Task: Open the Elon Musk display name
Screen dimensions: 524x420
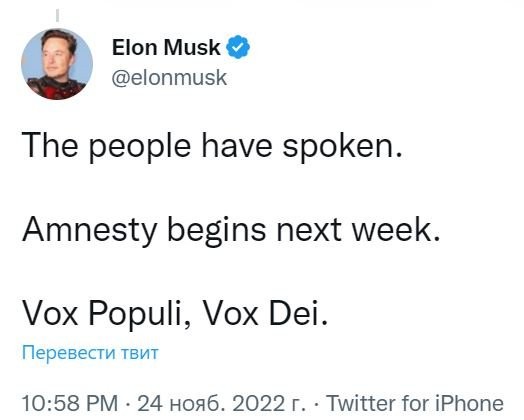Action: [x=166, y=47]
